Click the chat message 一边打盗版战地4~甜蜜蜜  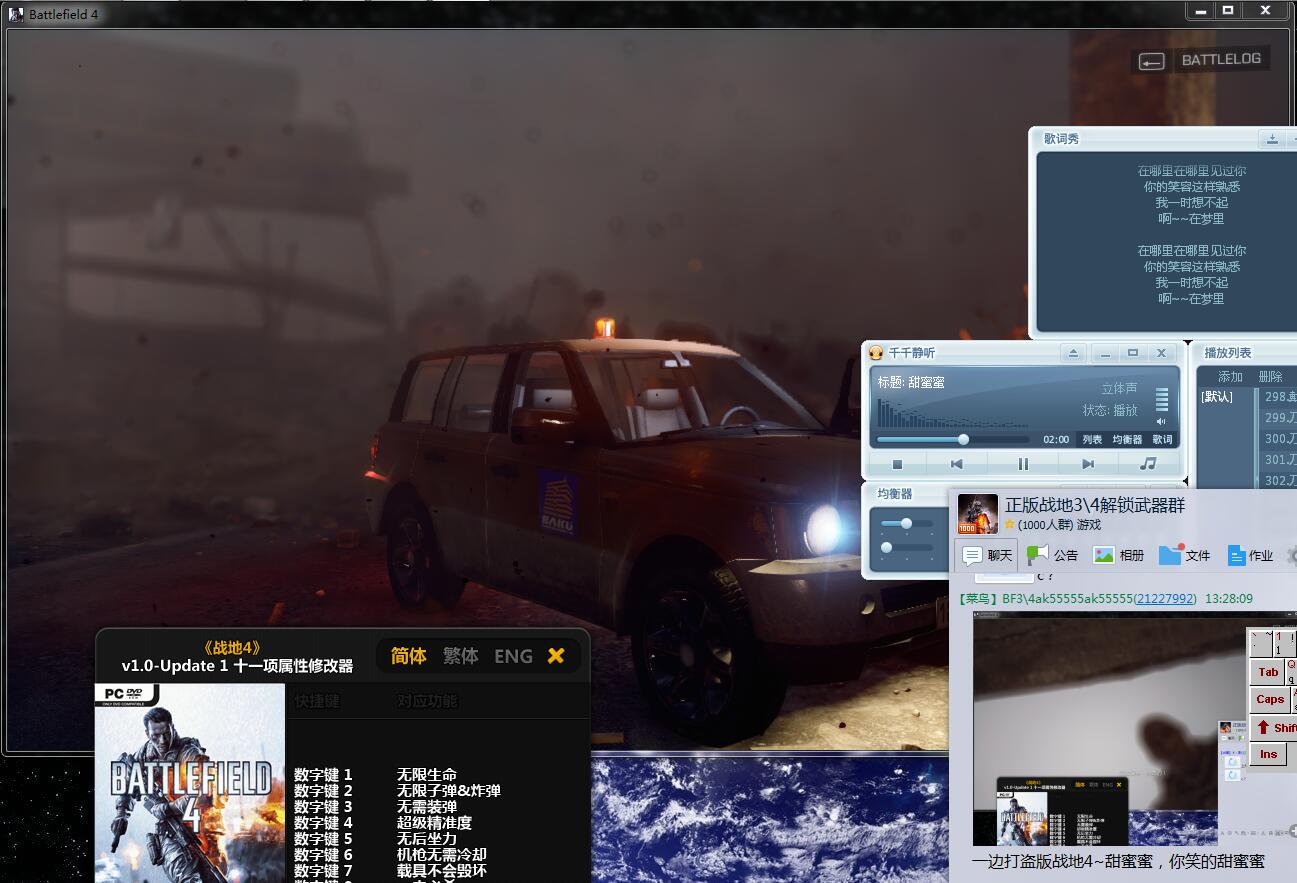[1118, 861]
